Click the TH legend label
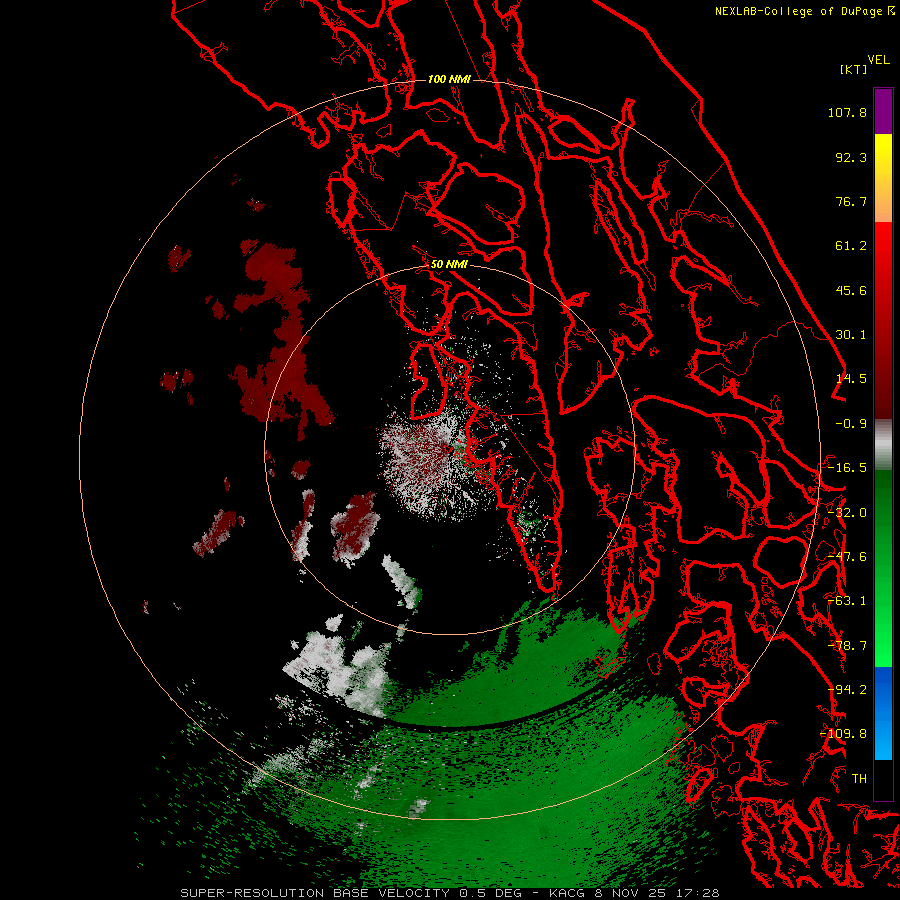Viewport: 900px width, 900px height. [859, 779]
